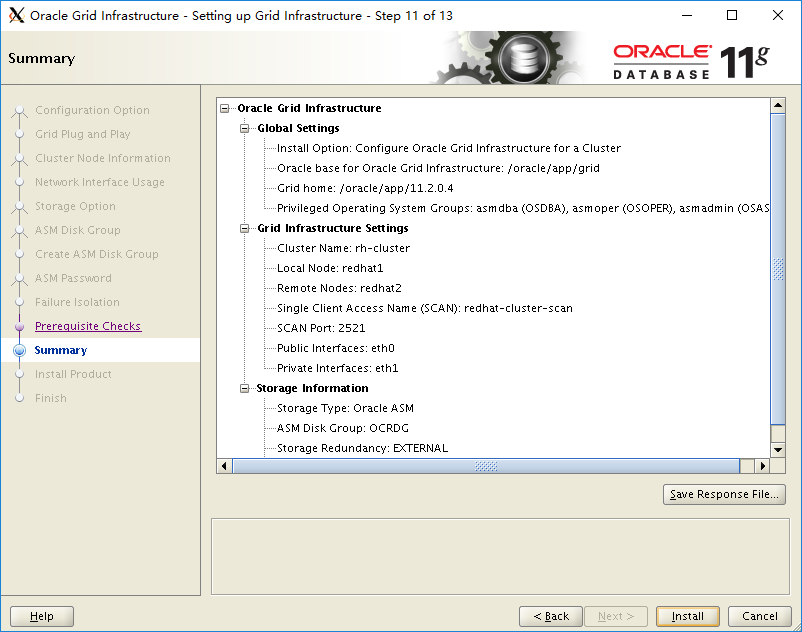Image resolution: width=802 pixels, height=632 pixels.
Task: Click the disabled Next button
Action: [616, 616]
